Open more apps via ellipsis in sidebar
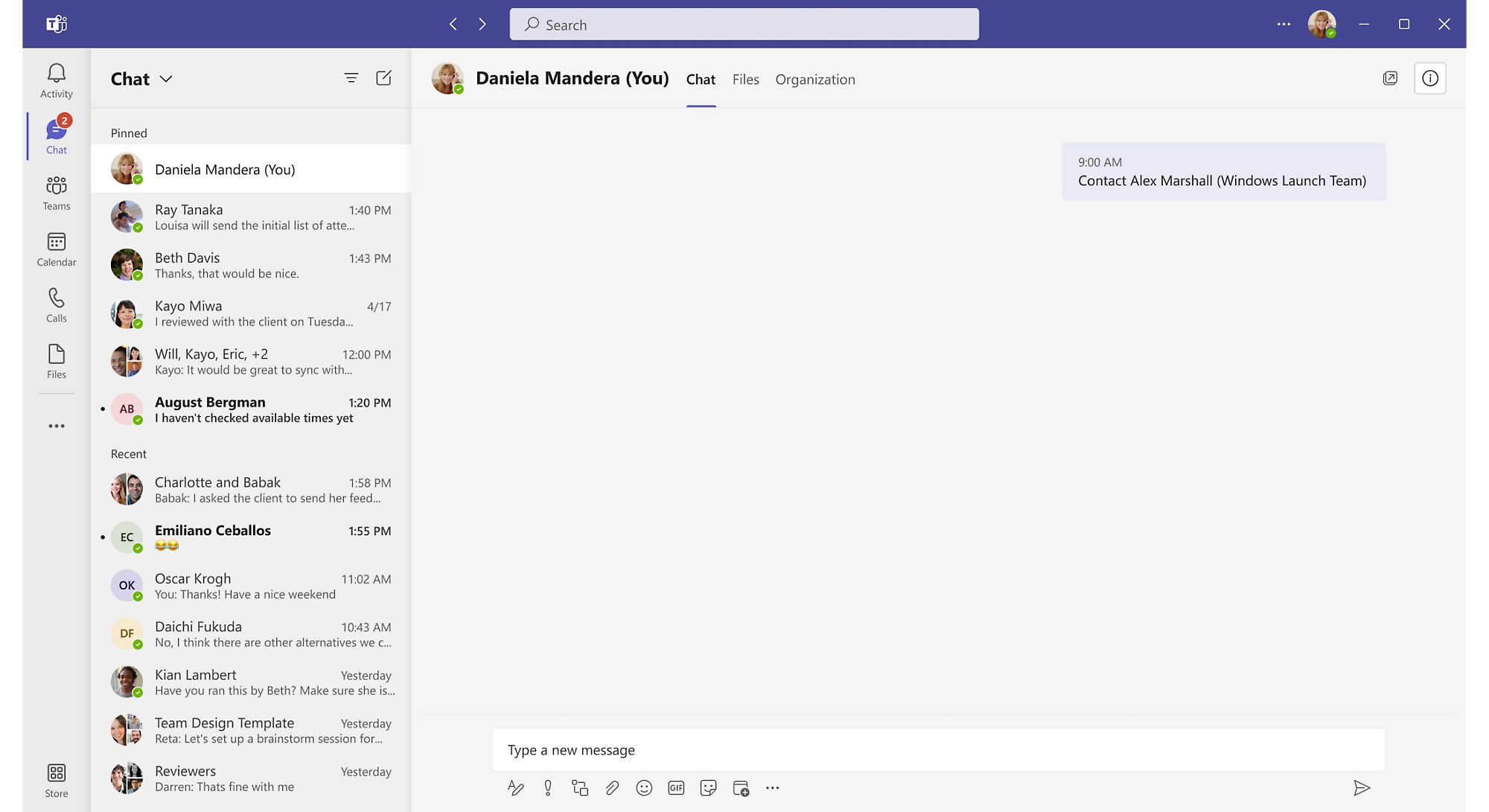The width and height of the screenshot is (1489, 812). 56,426
